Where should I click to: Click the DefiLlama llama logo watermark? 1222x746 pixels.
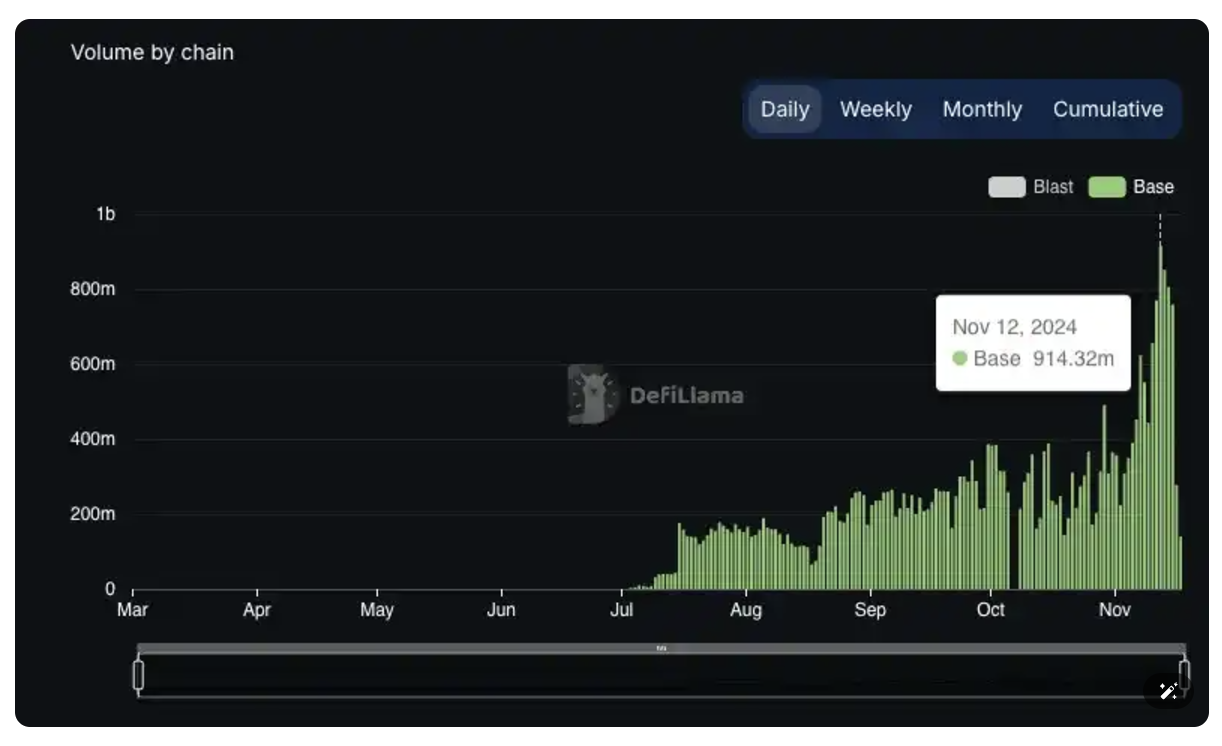[x=593, y=394]
